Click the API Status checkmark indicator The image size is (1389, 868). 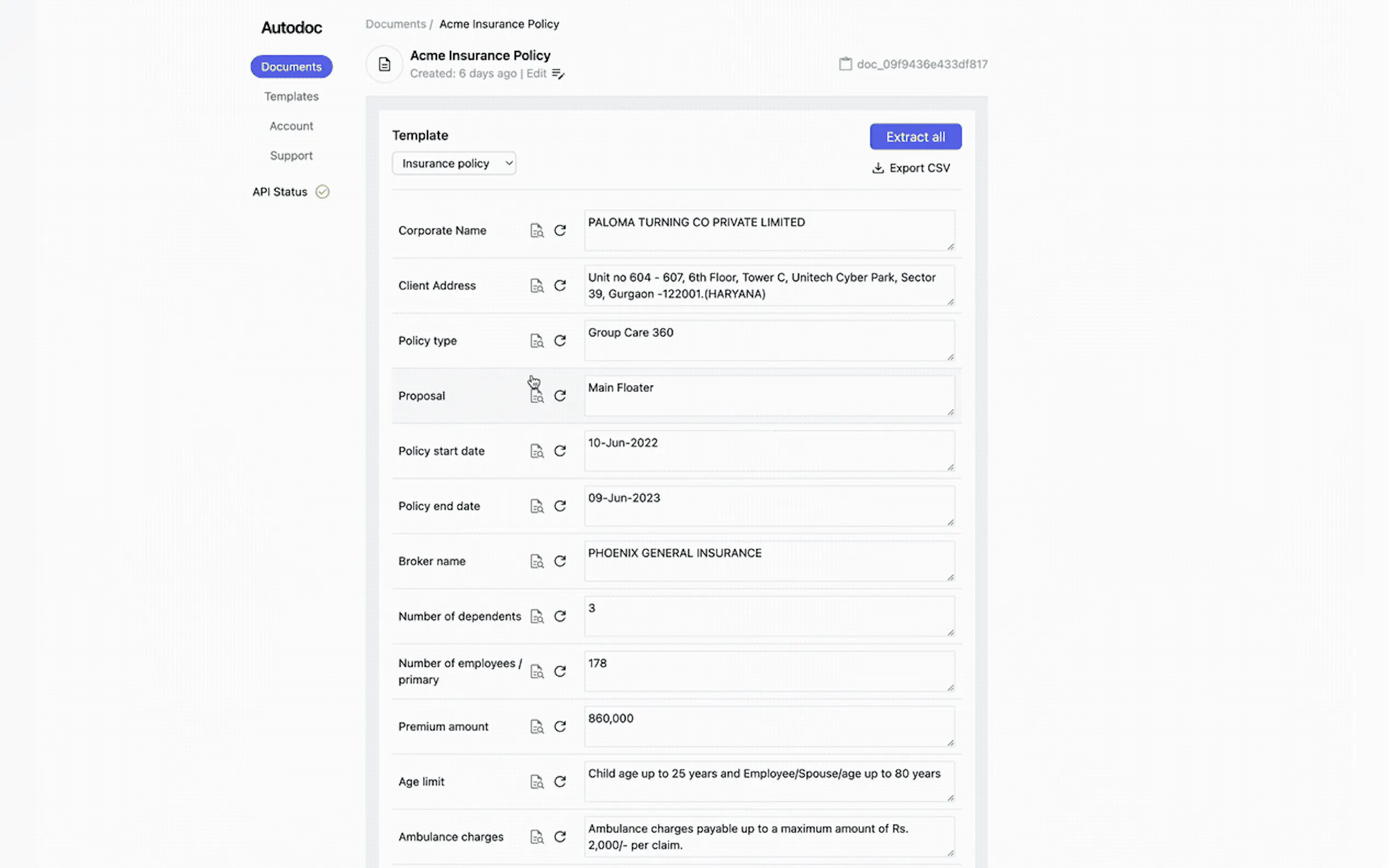click(323, 192)
